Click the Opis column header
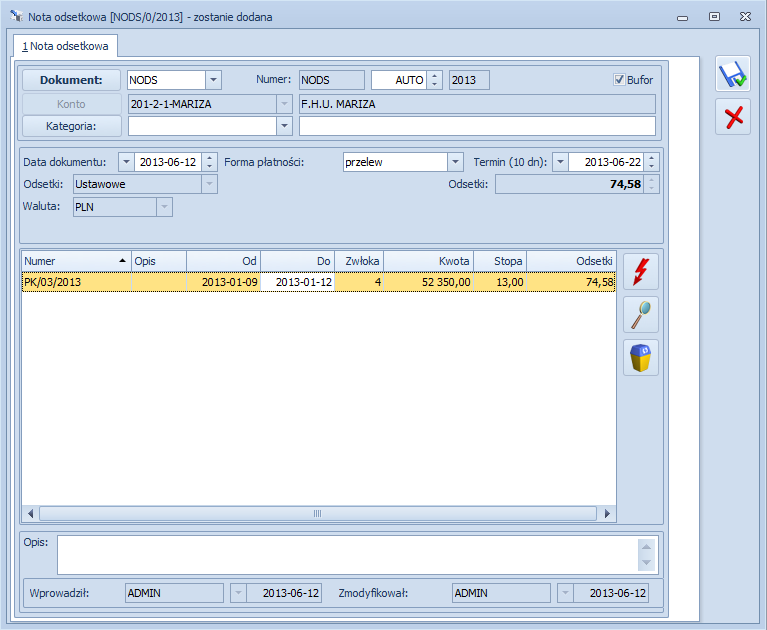This screenshot has height=630, width=767. coord(159,261)
